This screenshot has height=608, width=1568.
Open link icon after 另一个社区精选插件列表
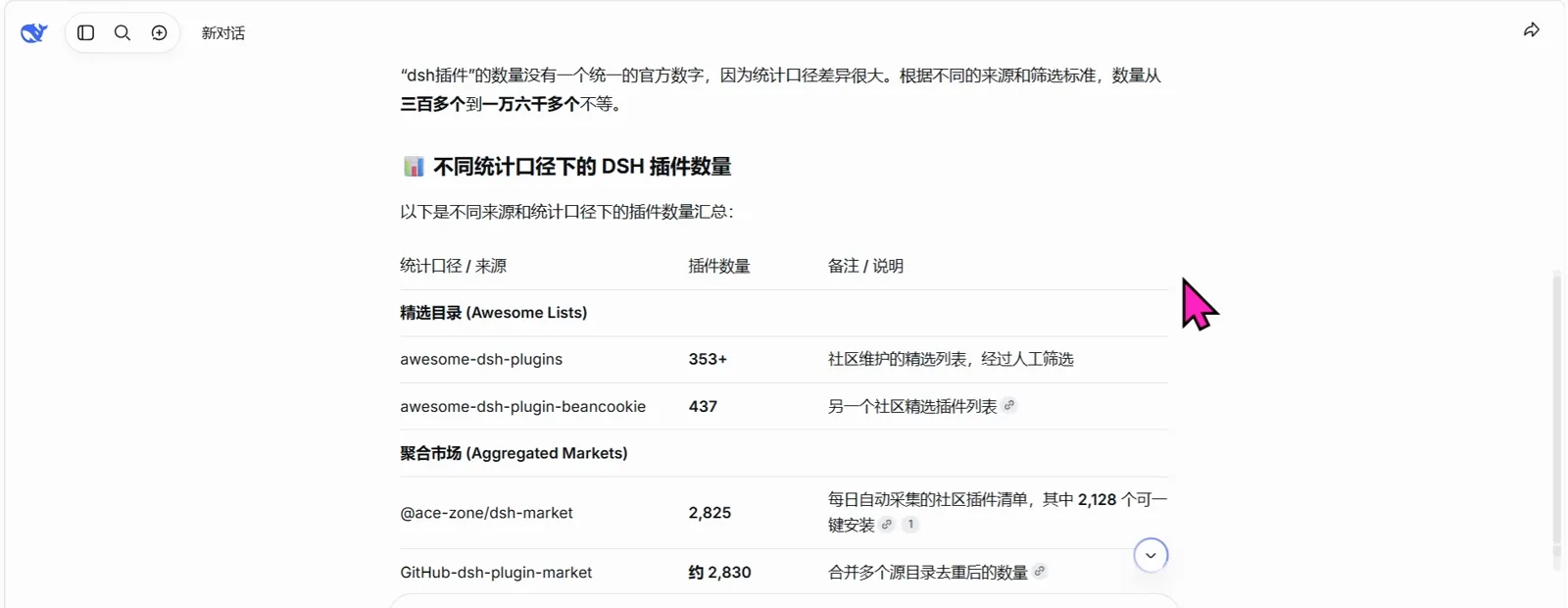(1009, 405)
